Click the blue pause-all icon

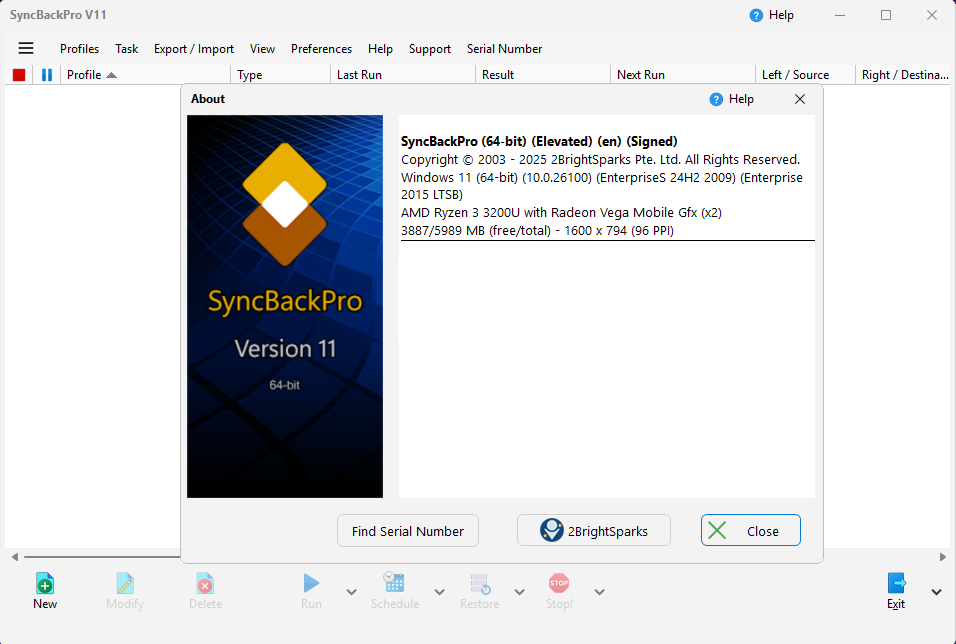coord(47,75)
